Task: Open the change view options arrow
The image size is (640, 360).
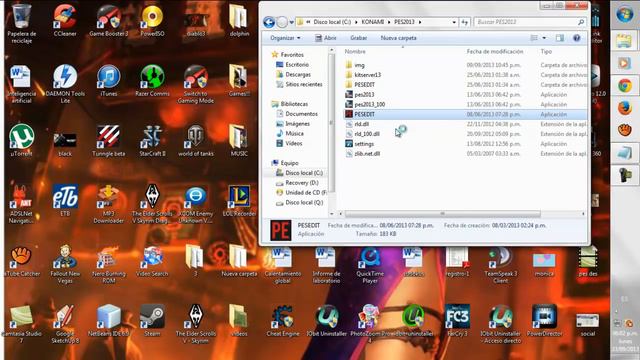Action: [x=544, y=38]
